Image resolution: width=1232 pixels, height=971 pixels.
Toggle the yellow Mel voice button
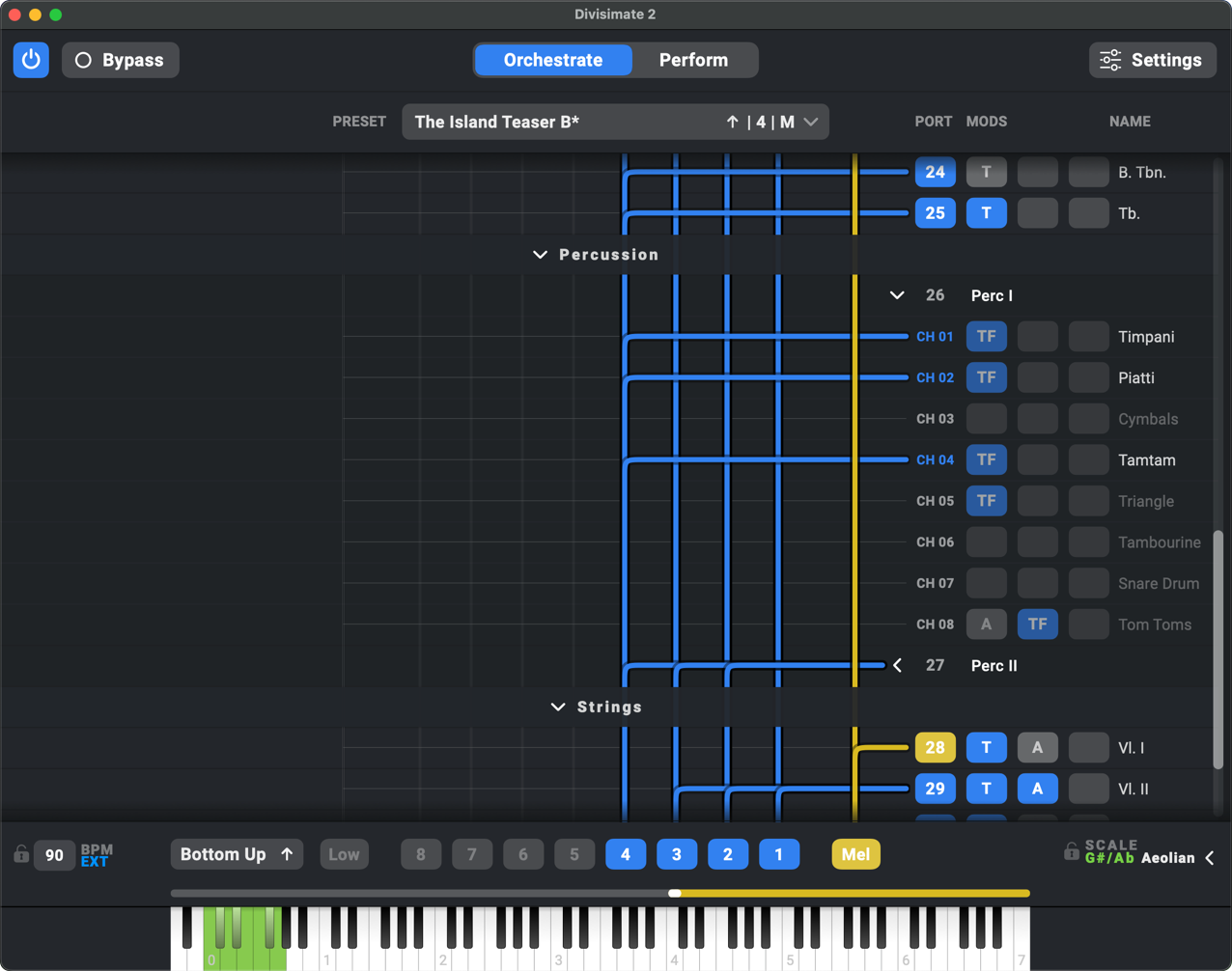(854, 854)
